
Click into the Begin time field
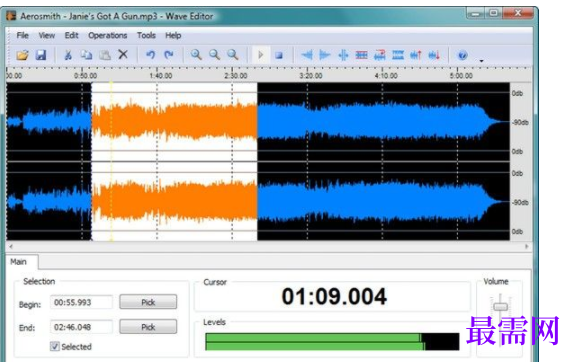coord(81,303)
